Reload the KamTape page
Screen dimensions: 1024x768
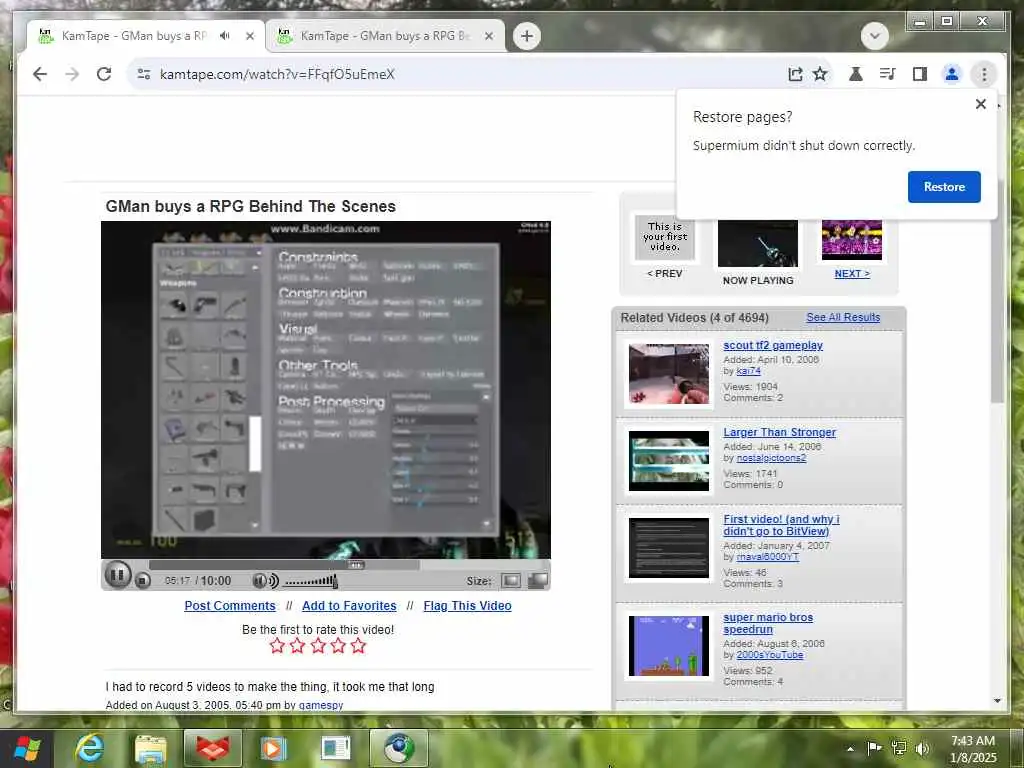coord(104,74)
